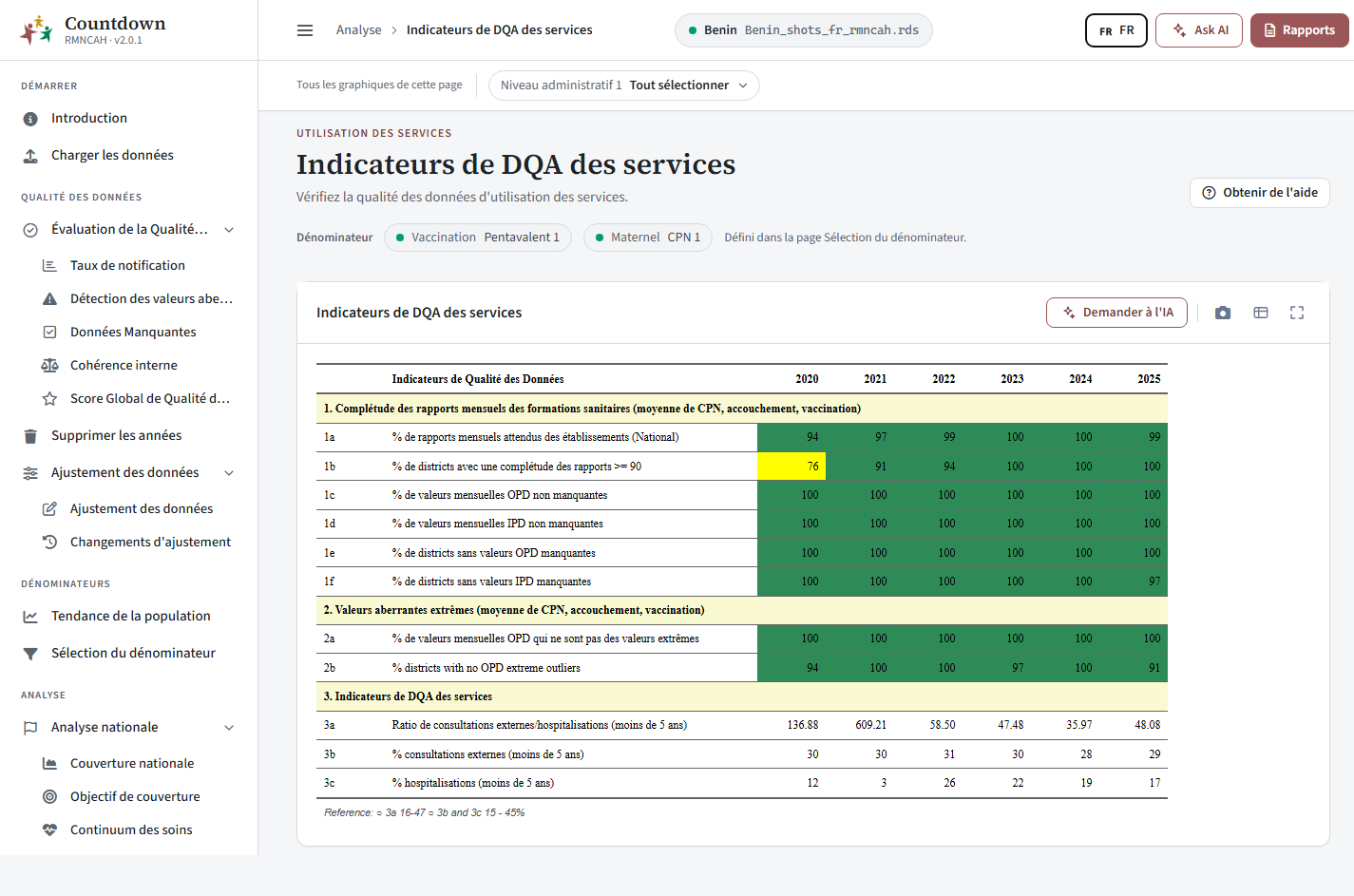Image resolution: width=1354 pixels, height=896 pixels.
Task: Click the heartbeat icon for Continuum des soins
Action: [x=49, y=829]
